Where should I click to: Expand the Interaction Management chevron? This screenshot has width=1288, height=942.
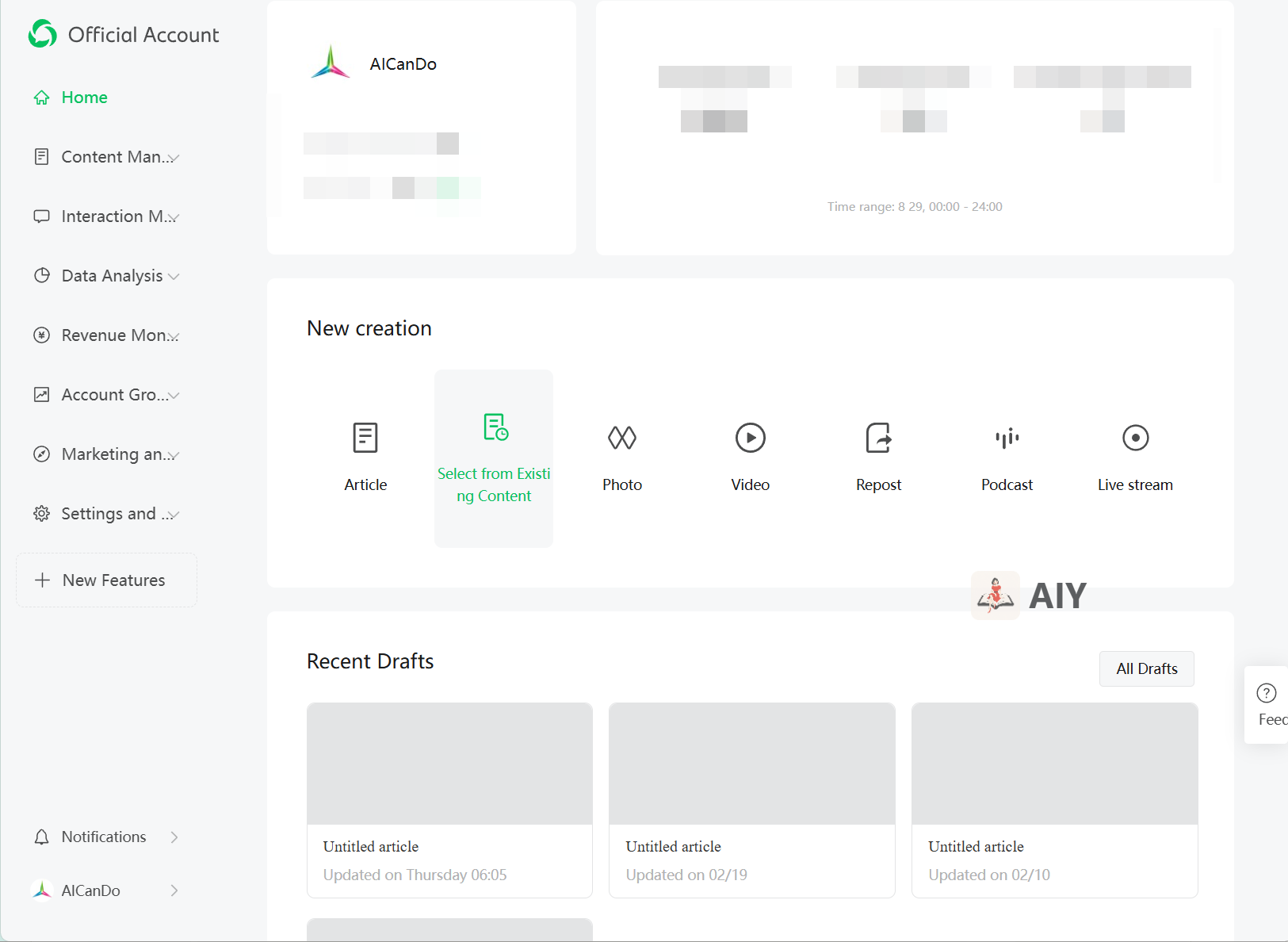(174, 217)
